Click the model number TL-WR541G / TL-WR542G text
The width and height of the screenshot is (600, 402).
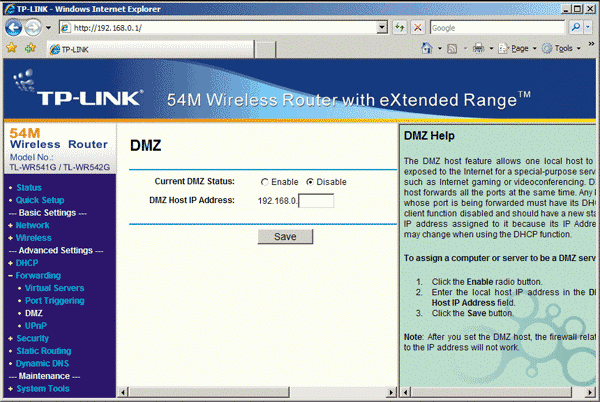(x=60, y=167)
